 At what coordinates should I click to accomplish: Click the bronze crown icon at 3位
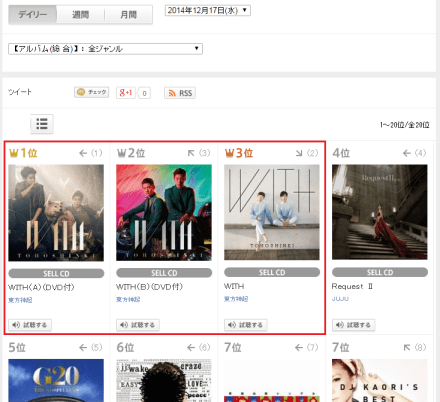click(230, 153)
